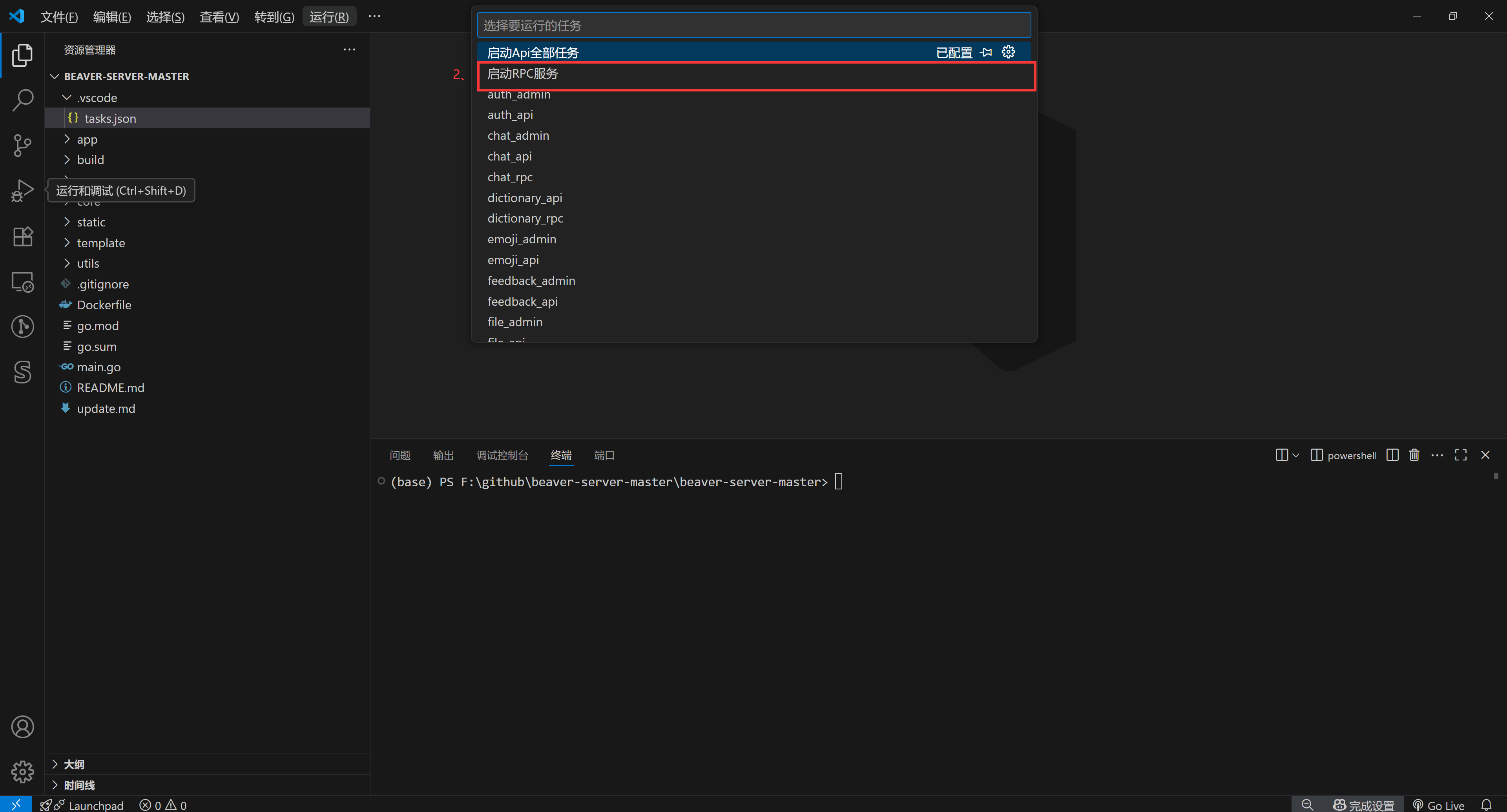Select the chat_rpc task

coord(753,177)
